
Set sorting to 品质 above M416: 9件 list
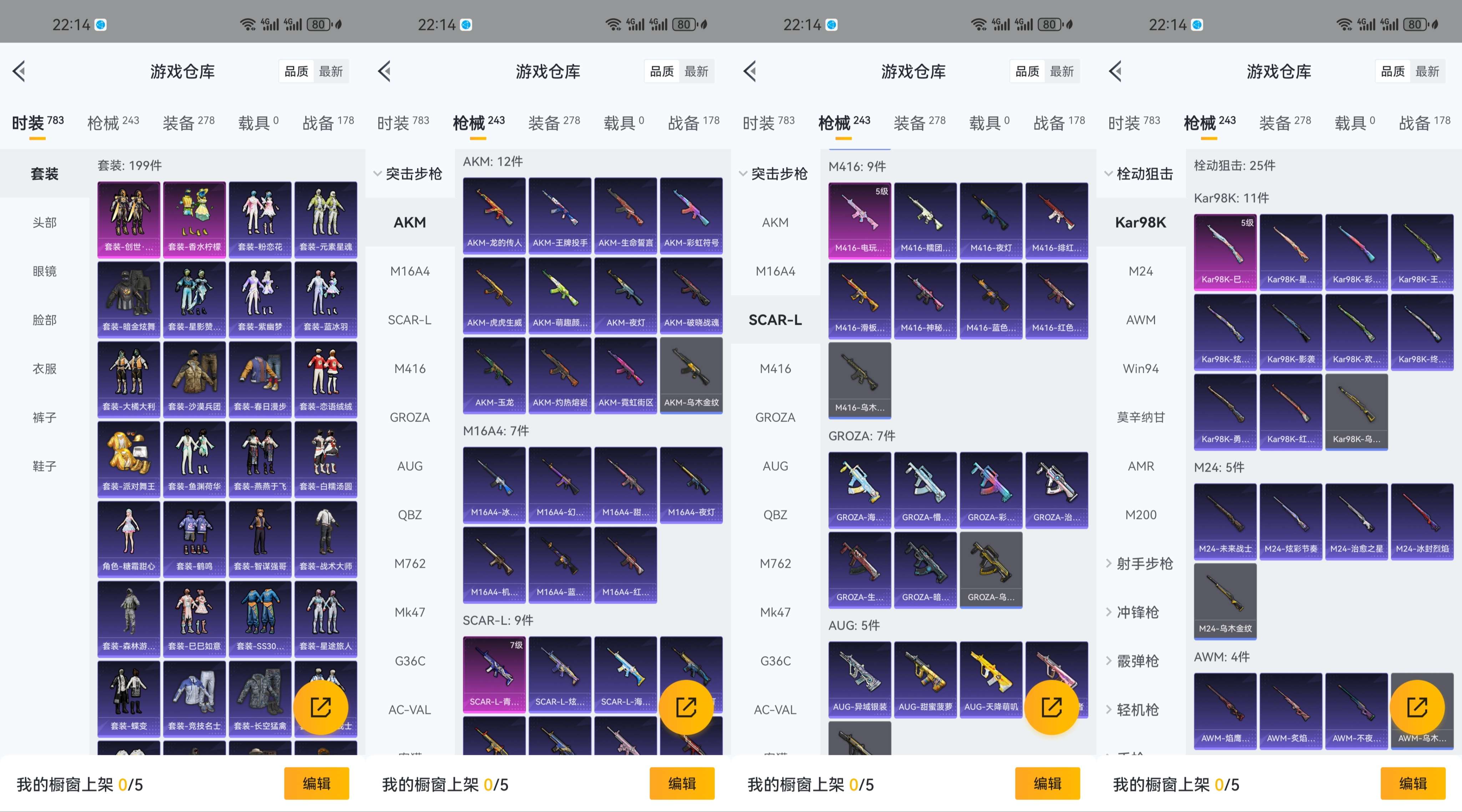coord(1027,71)
